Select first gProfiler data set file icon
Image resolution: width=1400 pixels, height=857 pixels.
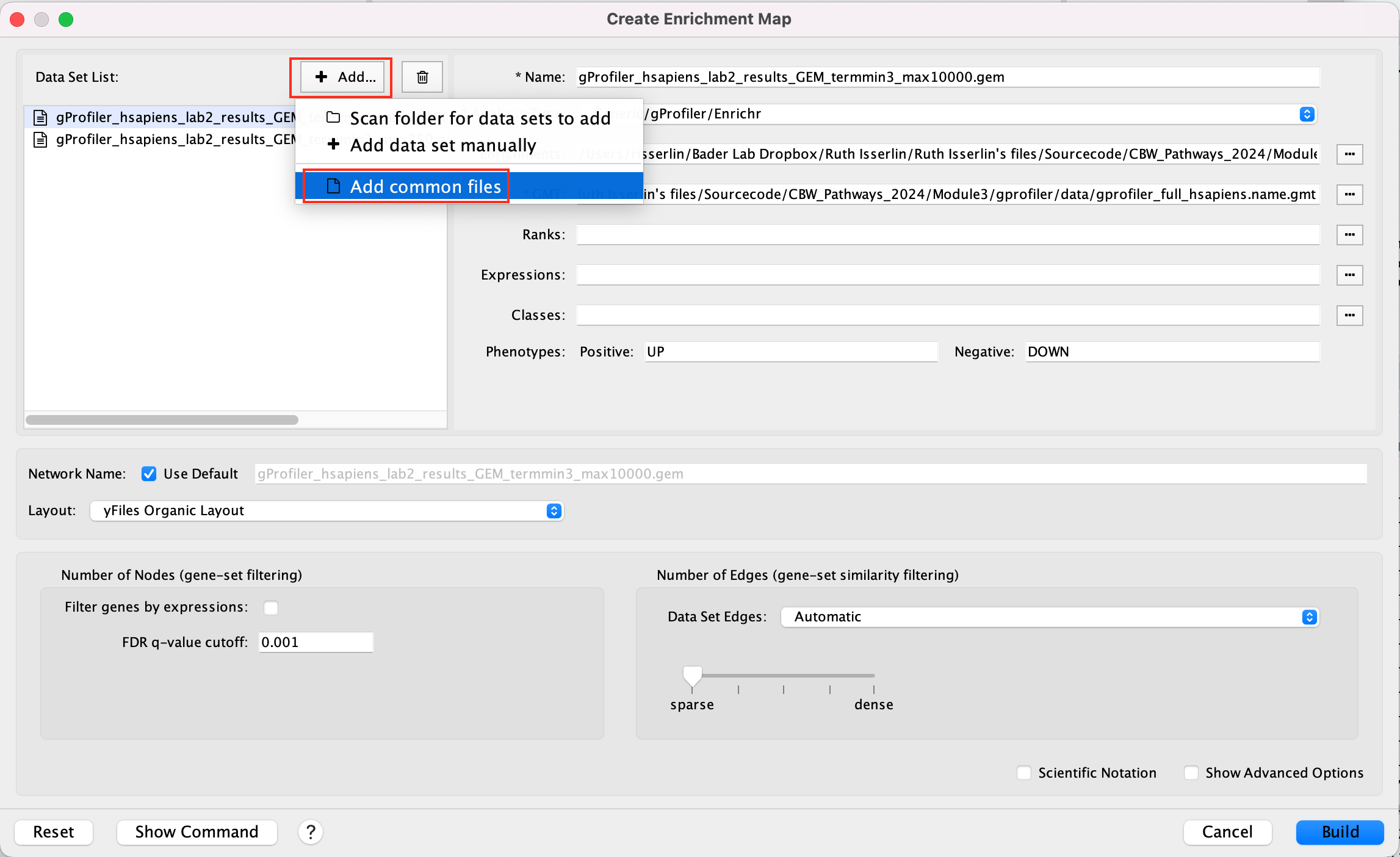pos(40,117)
